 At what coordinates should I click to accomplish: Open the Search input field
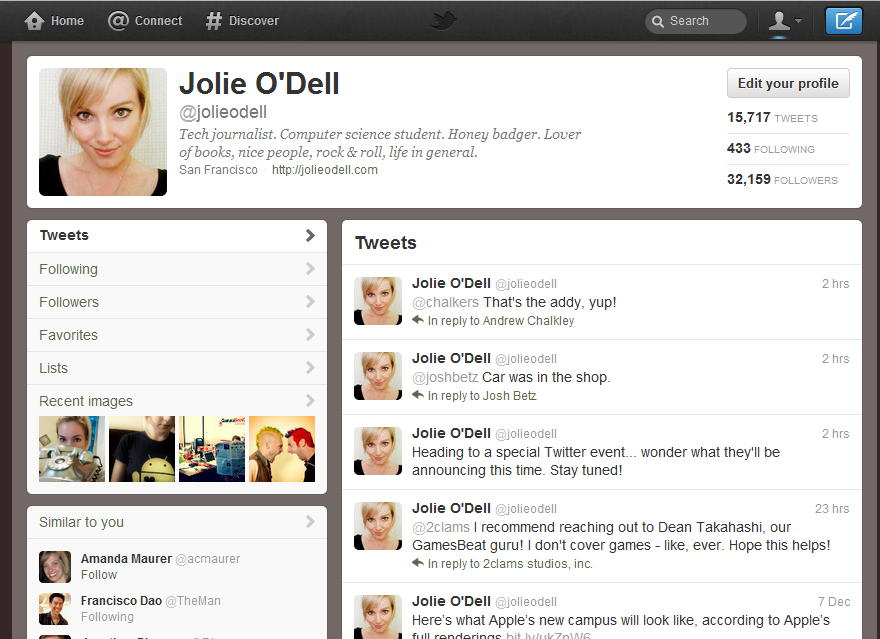pos(696,21)
